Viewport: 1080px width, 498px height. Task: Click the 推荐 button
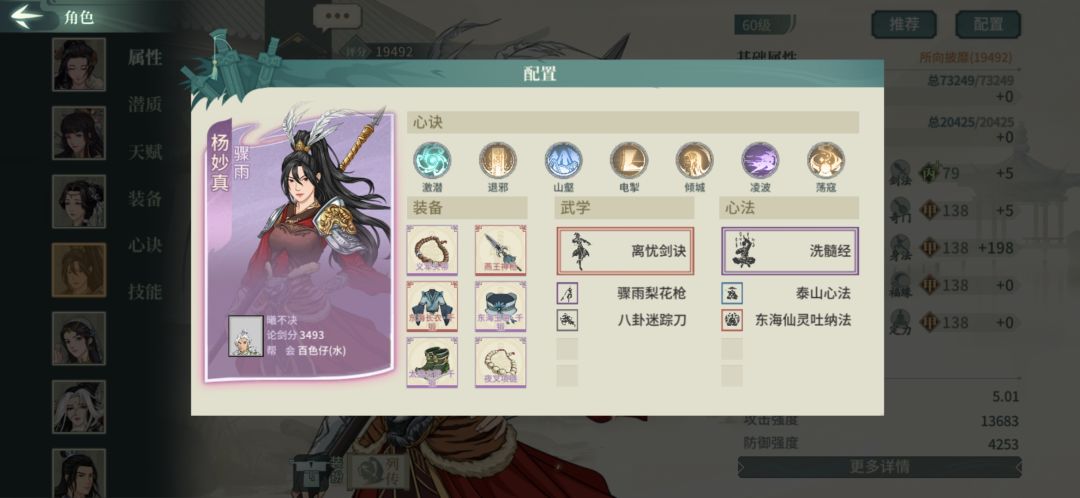click(x=904, y=24)
